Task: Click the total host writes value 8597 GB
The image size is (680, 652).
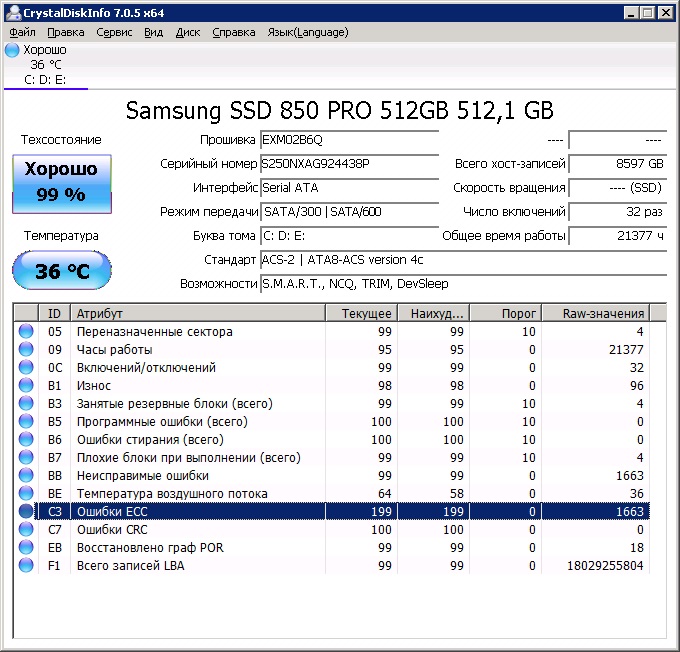Action: coord(618,164)
